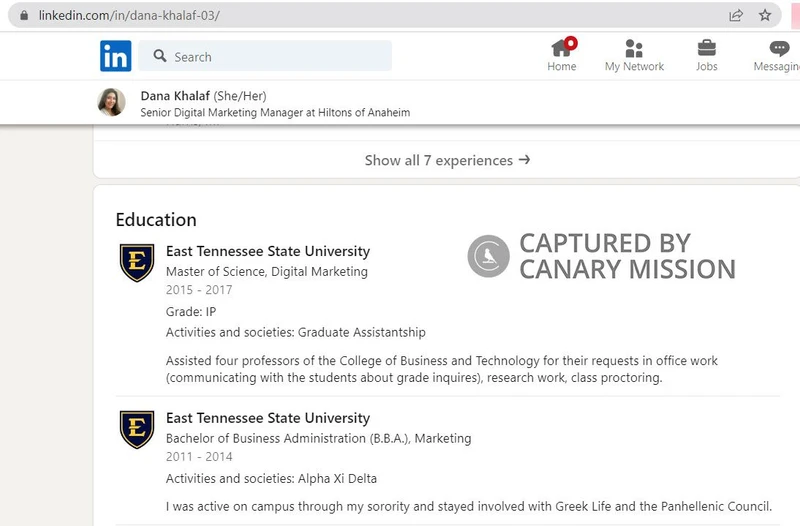Show all 7 experiences

point(447,160)
